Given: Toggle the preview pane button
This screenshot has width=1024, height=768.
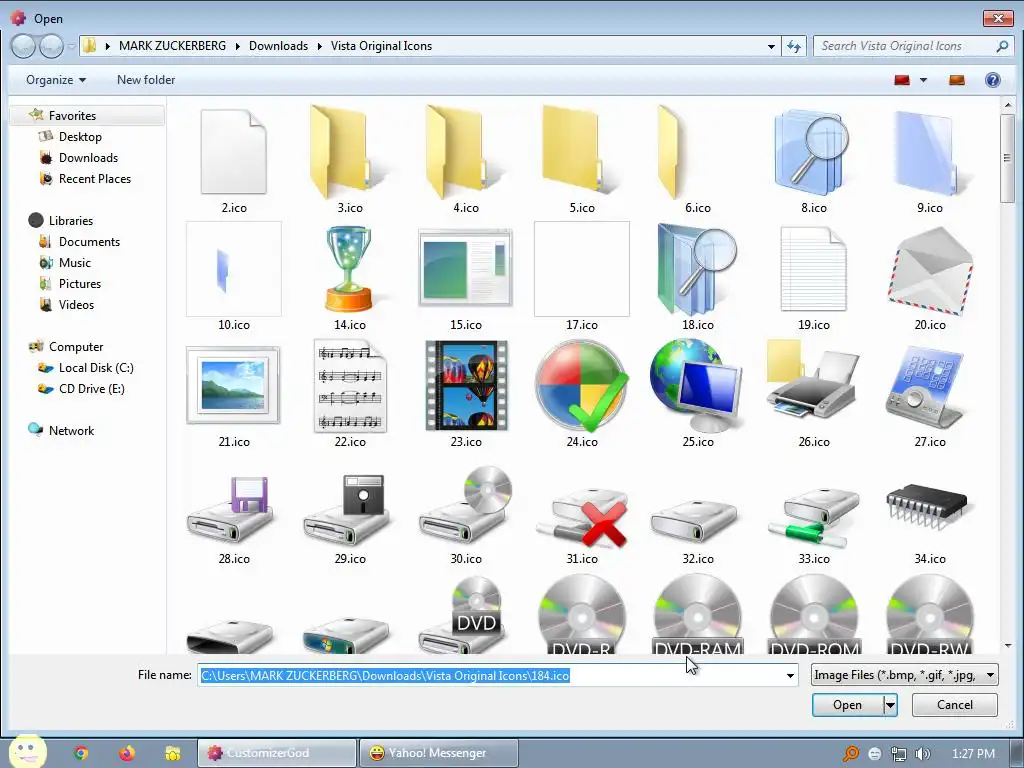Looking at the screenshot, I should (x=957, y=80).
